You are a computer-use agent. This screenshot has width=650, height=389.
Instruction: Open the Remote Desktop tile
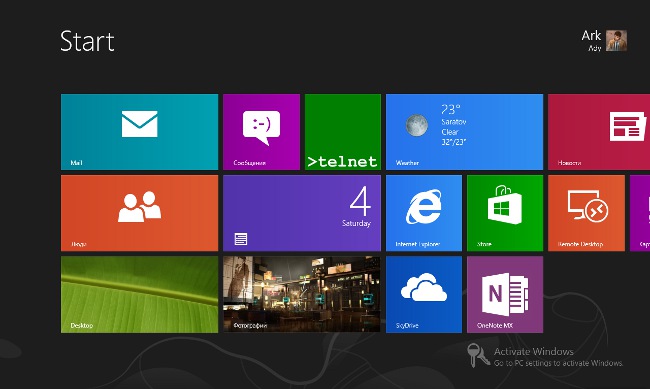586,213
